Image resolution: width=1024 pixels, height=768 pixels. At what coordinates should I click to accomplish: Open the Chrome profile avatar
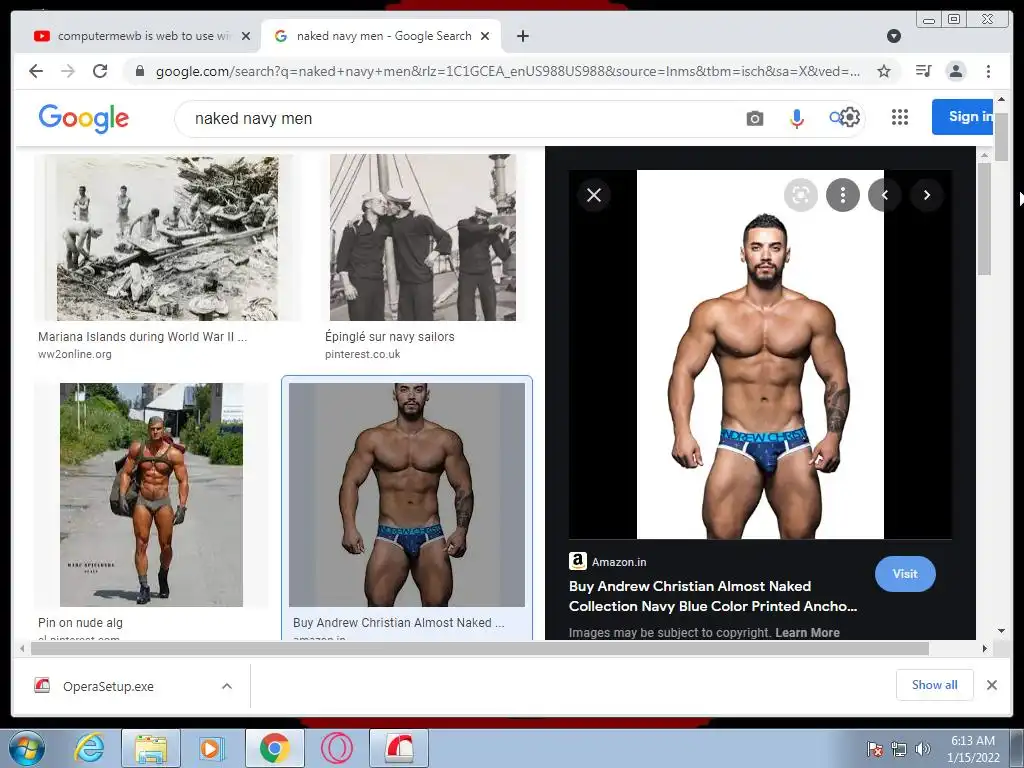955,71
